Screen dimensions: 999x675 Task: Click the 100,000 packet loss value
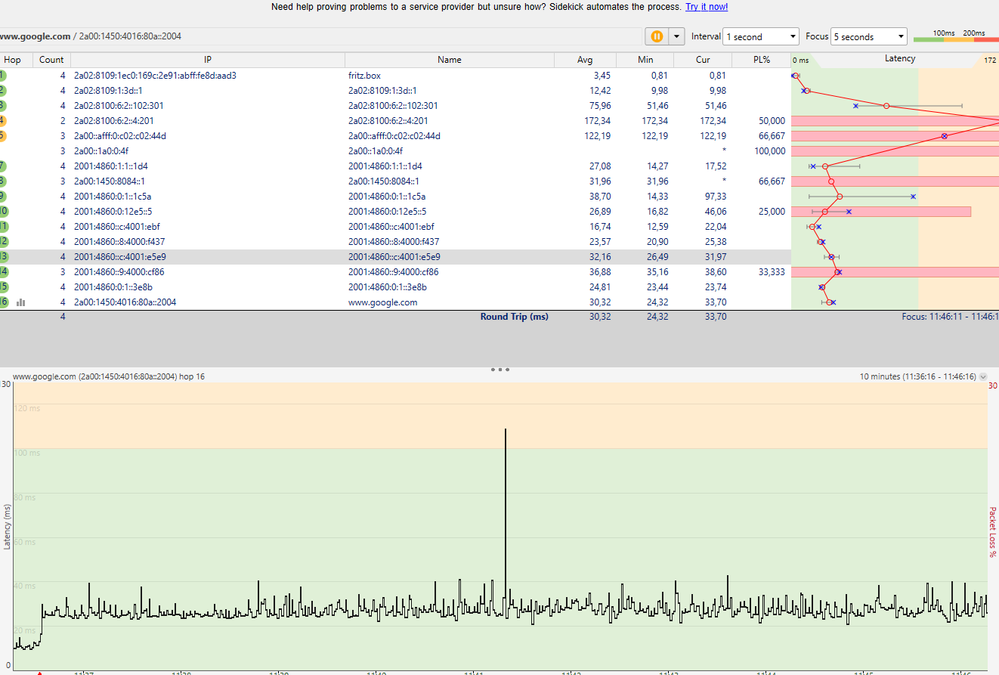(x=769, y=151)
